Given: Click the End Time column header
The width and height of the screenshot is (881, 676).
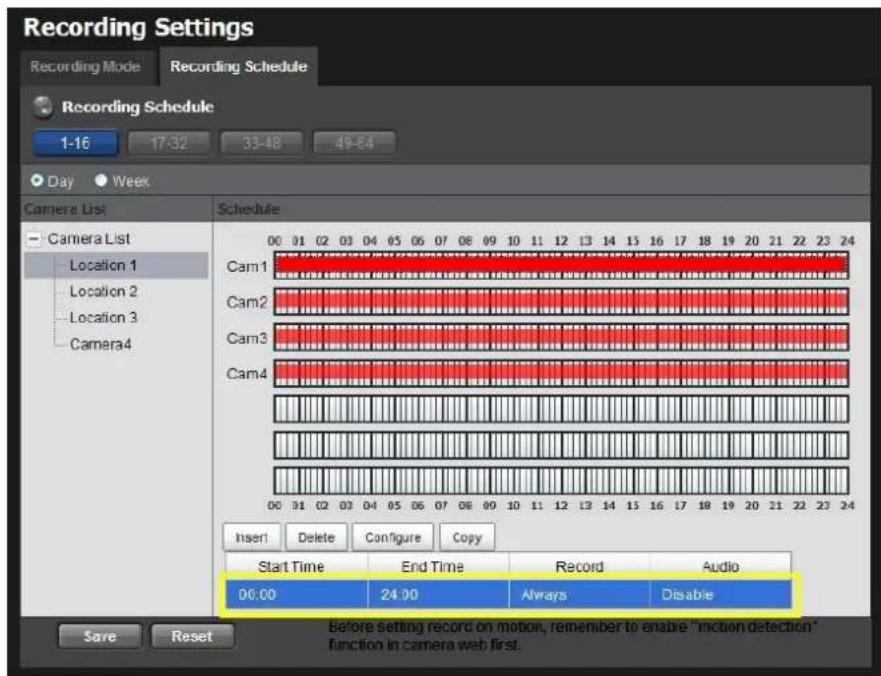Looking at the screenshot, I should pos(438,566).
